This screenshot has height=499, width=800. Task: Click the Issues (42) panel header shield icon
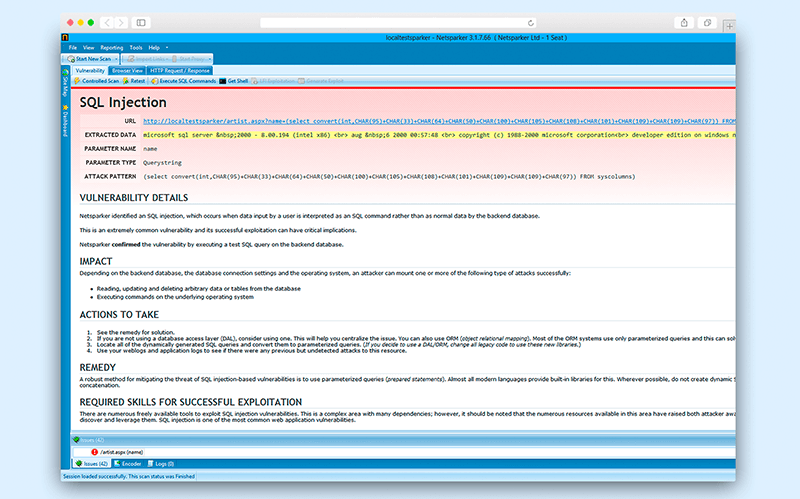coord(76,440)
